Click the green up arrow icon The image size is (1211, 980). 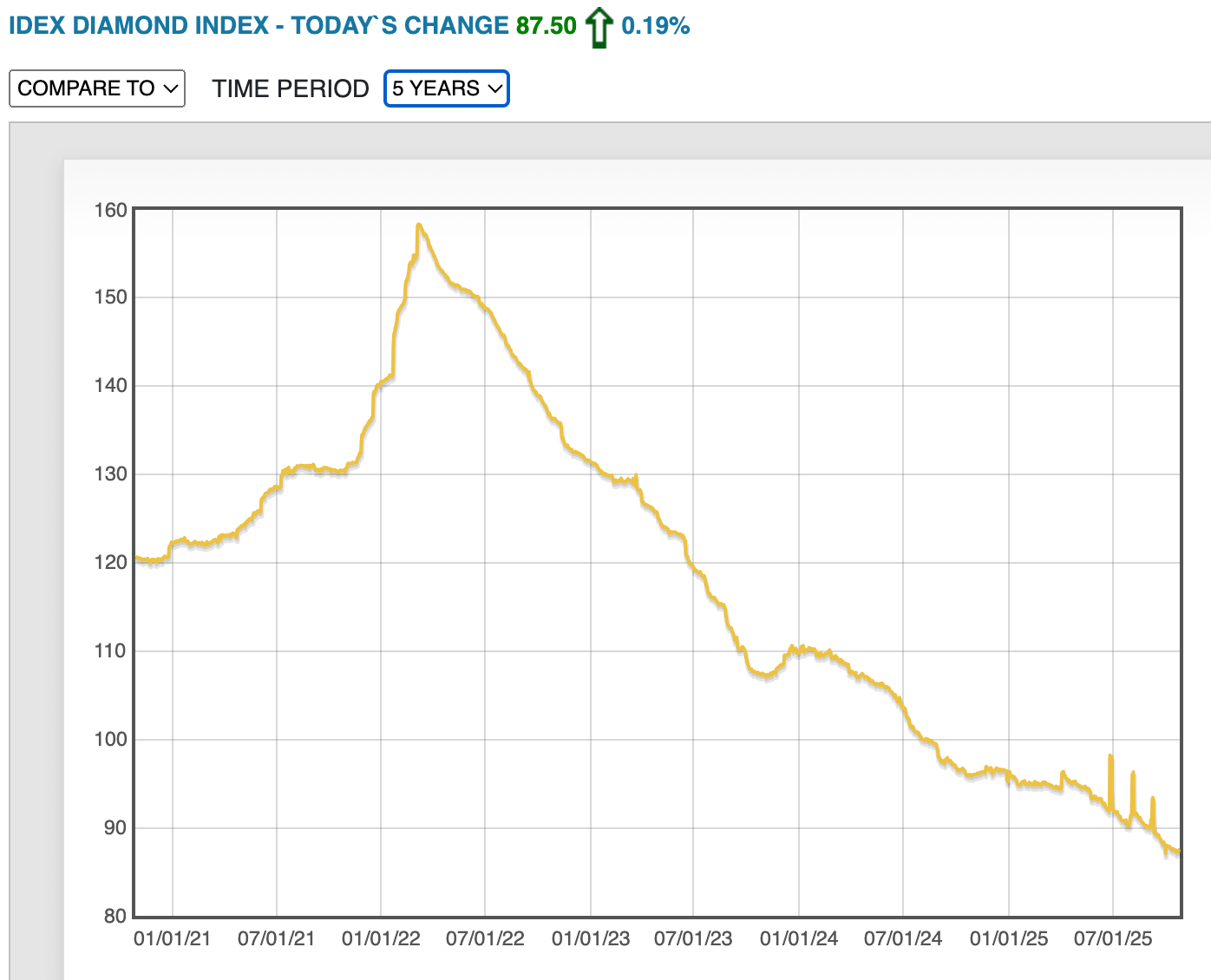(x=599, y=28)
